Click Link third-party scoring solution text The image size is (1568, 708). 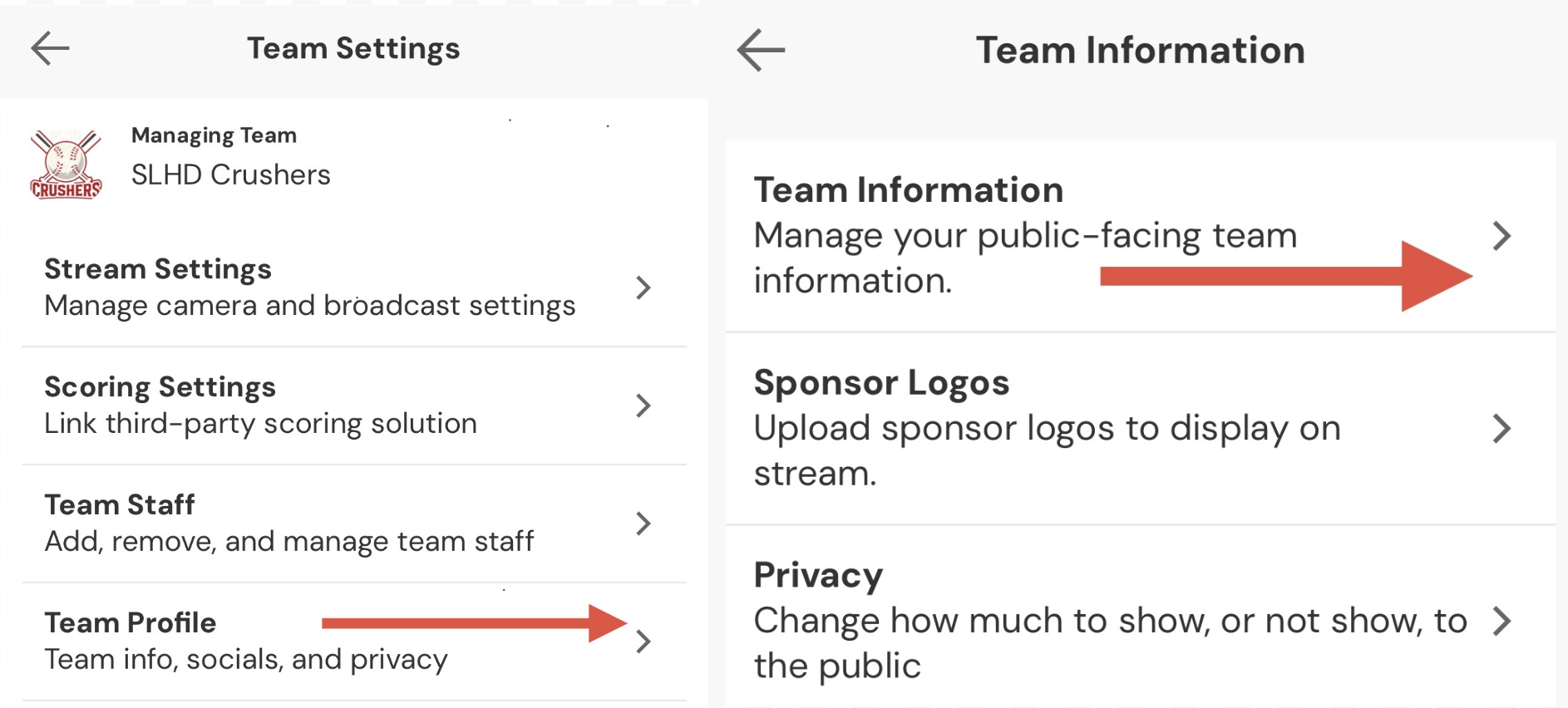click(x=260, y=424)
